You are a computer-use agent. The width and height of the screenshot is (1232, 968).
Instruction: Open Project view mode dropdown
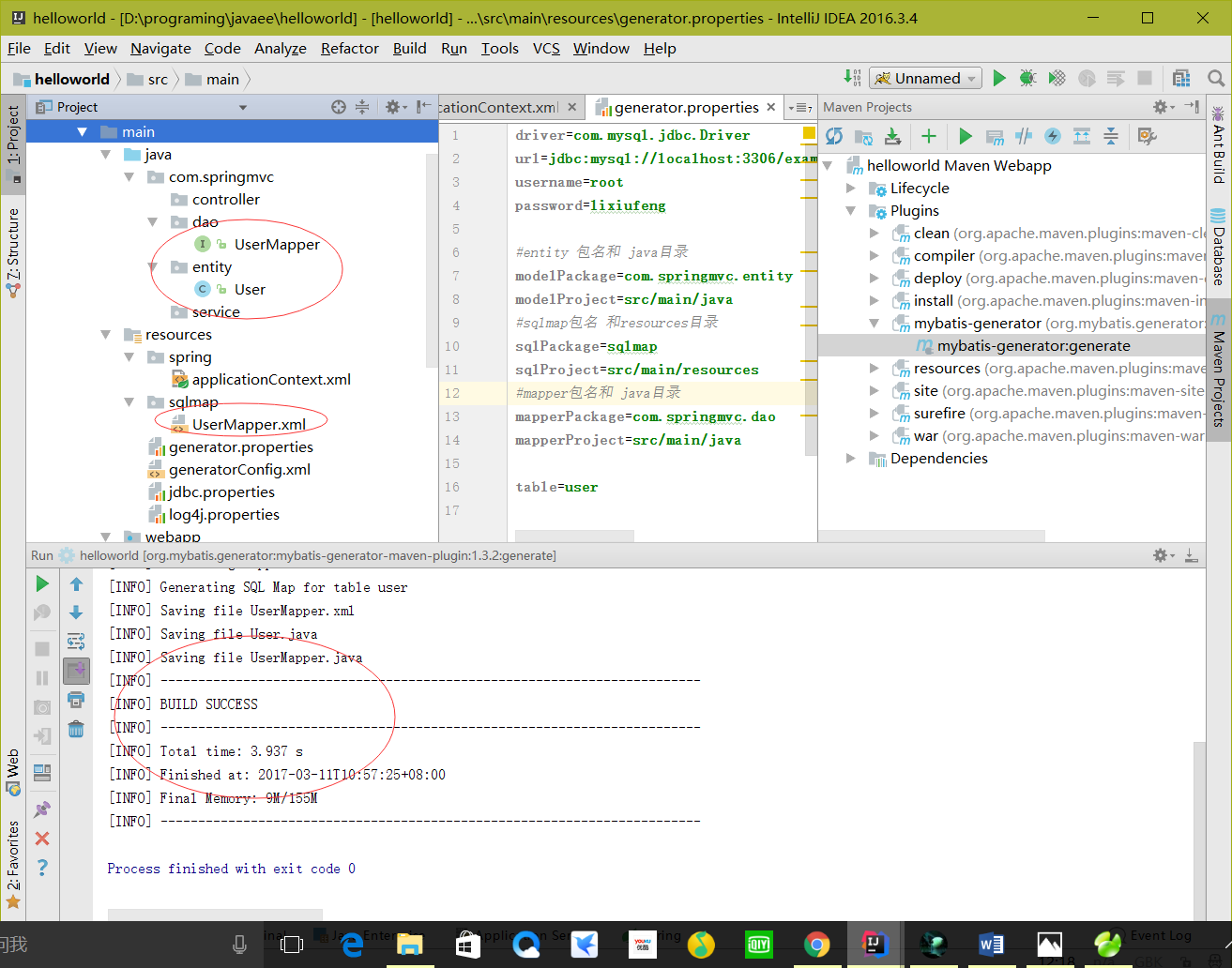click(x=243, y=107)
